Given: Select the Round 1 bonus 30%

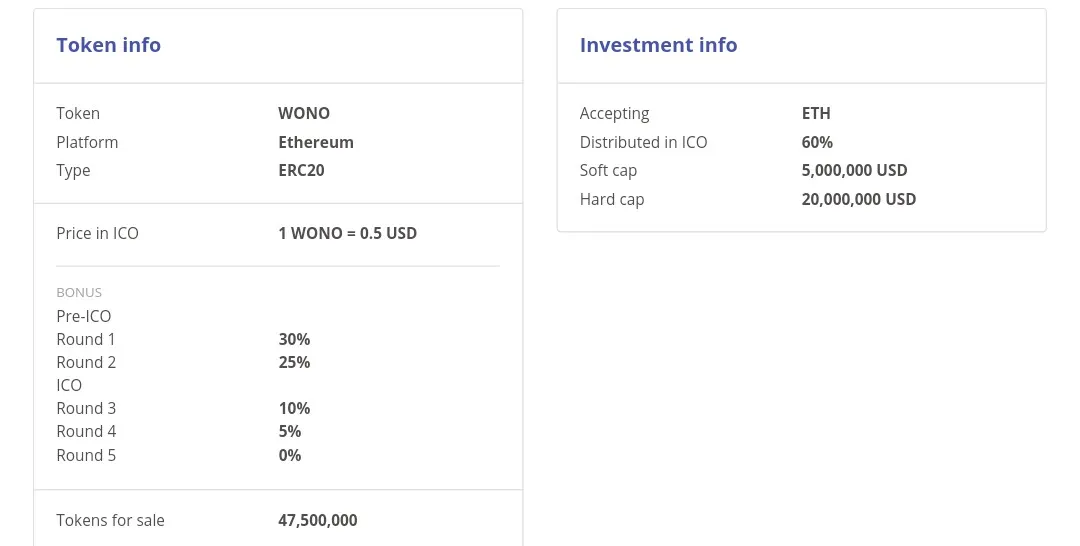Looking at the screenshot, I should click(x=294, y=339).
